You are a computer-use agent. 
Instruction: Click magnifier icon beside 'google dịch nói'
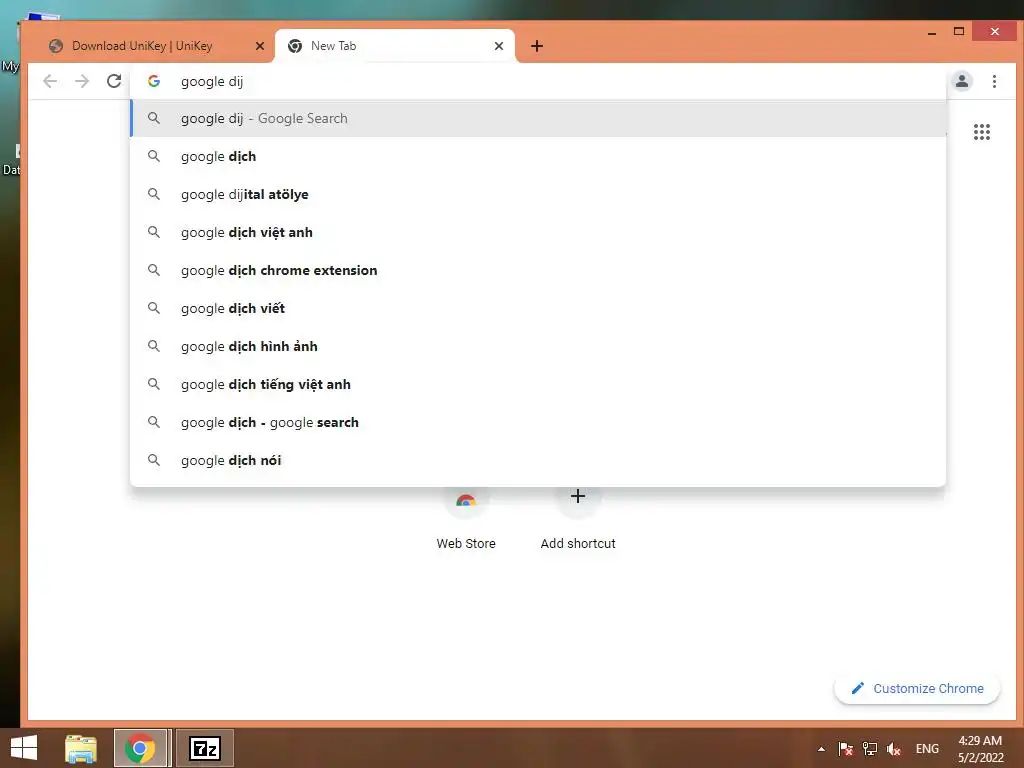point(153,460)
